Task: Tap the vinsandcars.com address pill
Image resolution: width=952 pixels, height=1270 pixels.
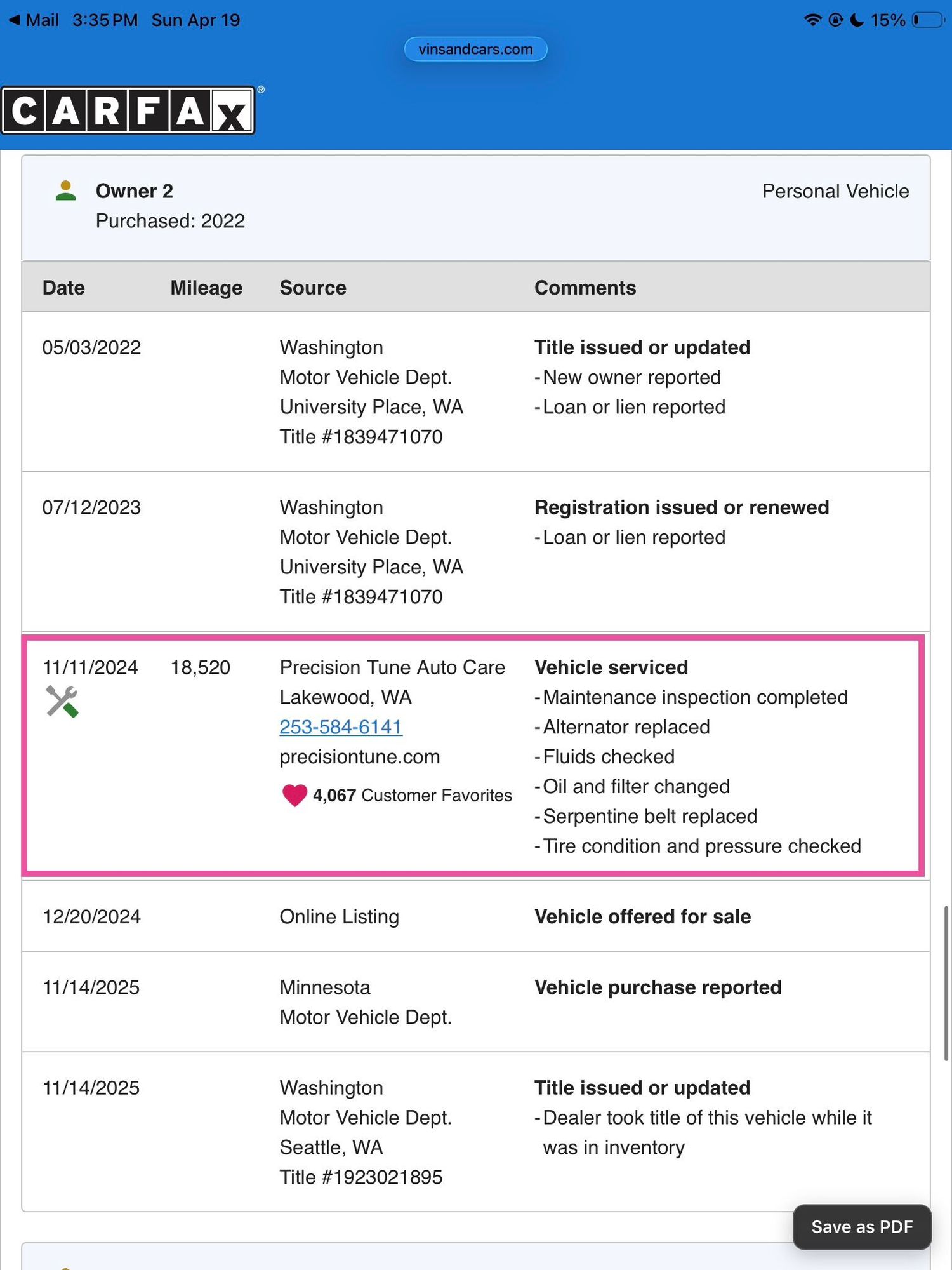Action: pos(475,49)
